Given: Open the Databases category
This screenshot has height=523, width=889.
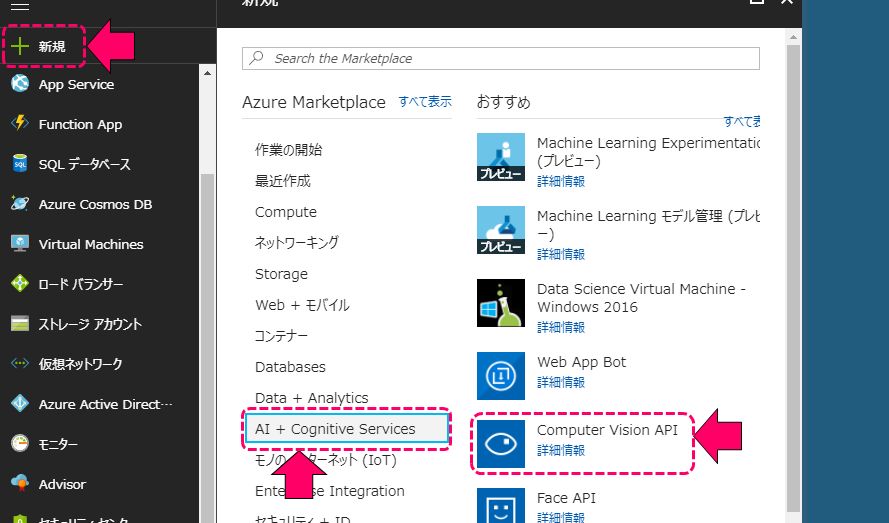Looking at the screenshot, I should pyautogui.click(x=290, y=367).
